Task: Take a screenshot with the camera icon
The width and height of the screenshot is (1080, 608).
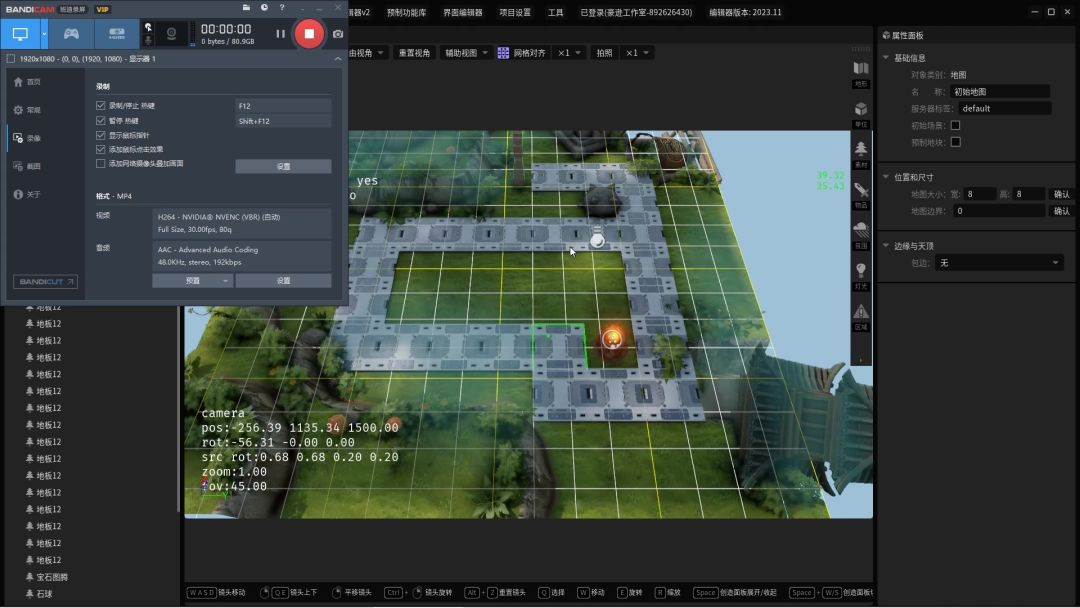Action: [338, 34]
